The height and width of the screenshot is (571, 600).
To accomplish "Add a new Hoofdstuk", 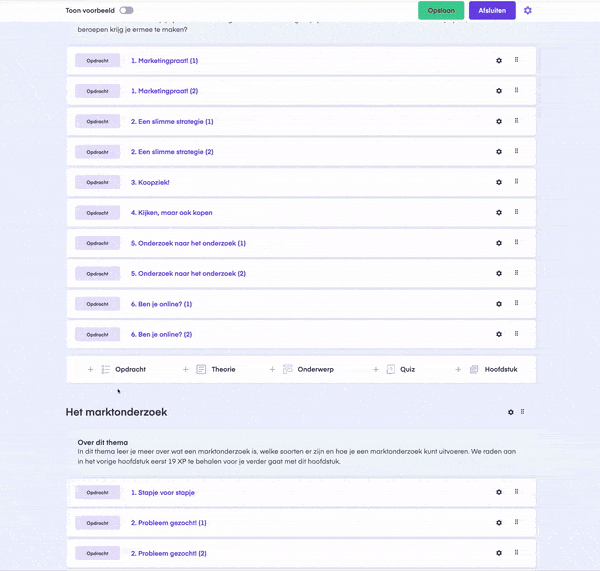I will click(486, 369).
